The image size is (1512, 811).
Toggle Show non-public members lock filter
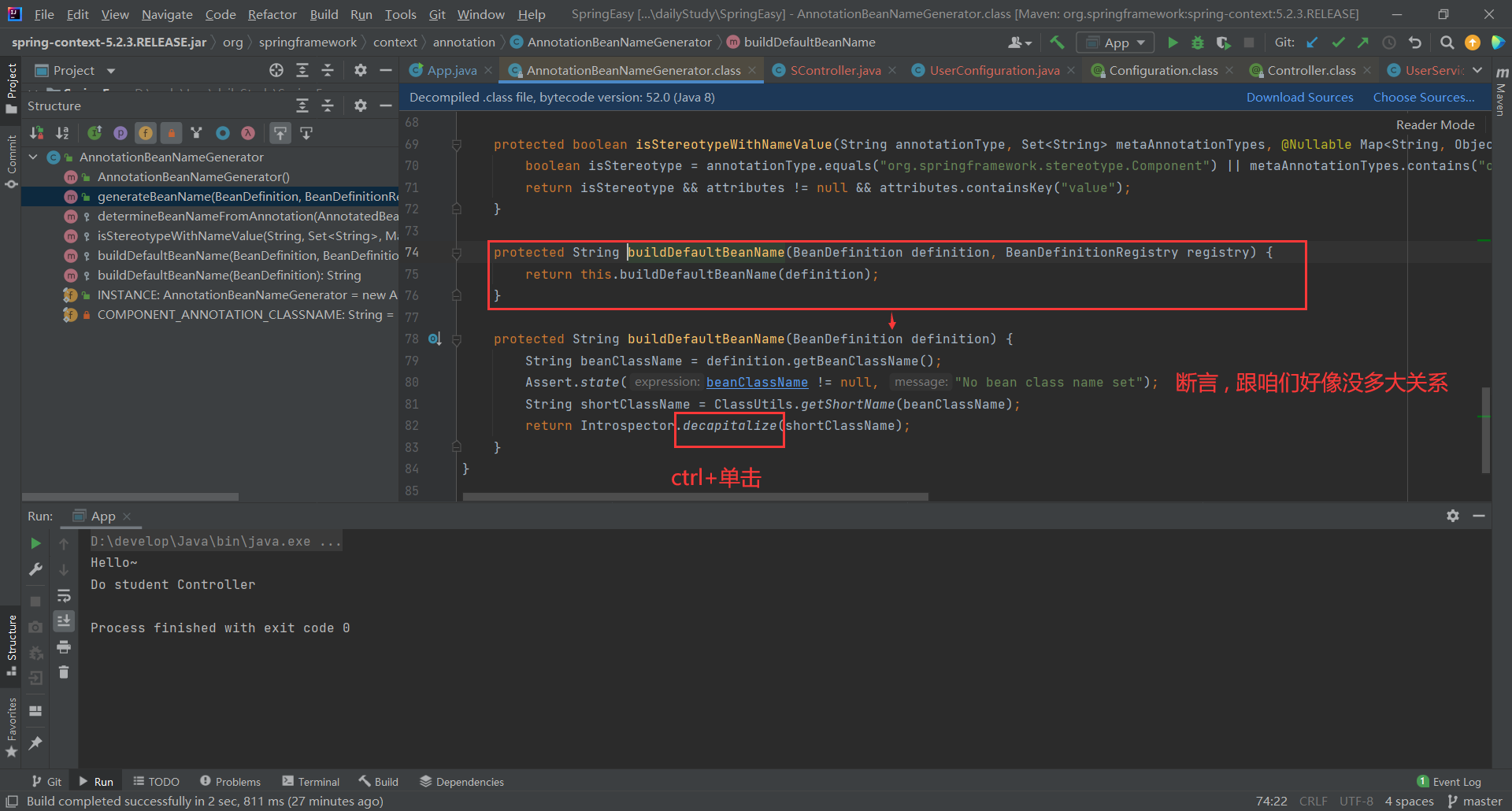(171, 133)
